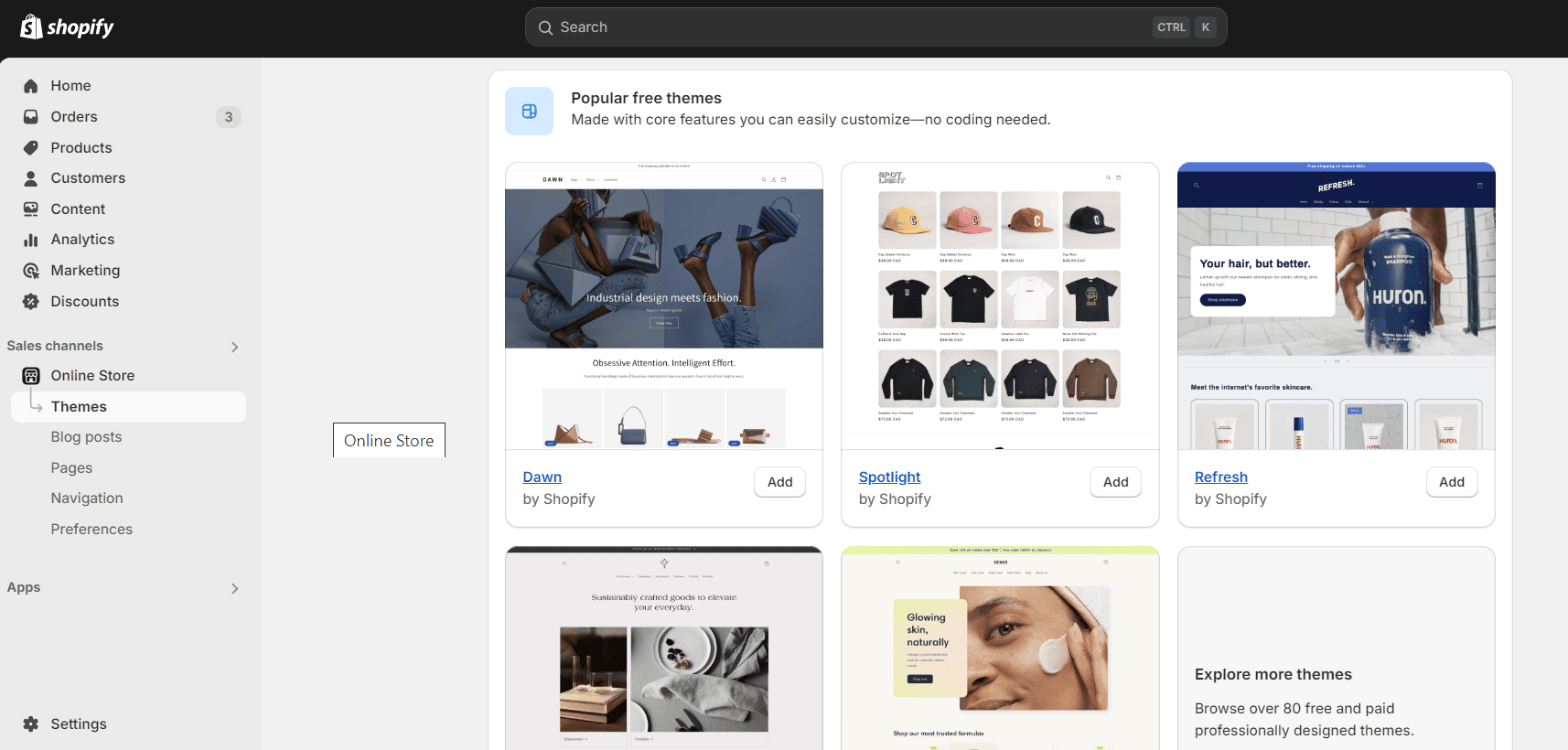
Task: Click the Products tag icon
Action: coord(31,148)
